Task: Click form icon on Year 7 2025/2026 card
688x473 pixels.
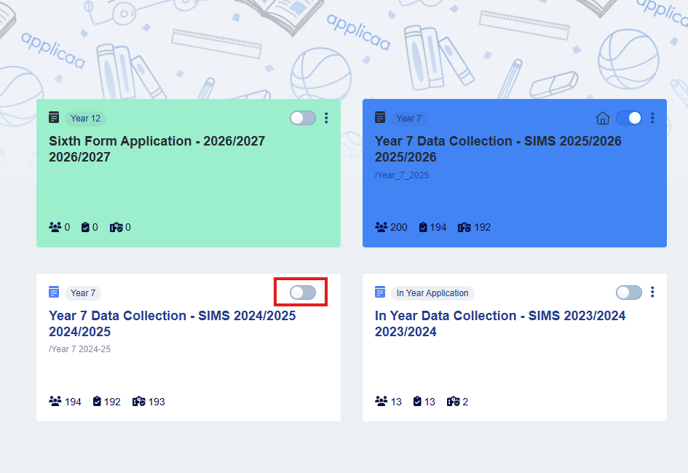Action: [x=380, y=117]
